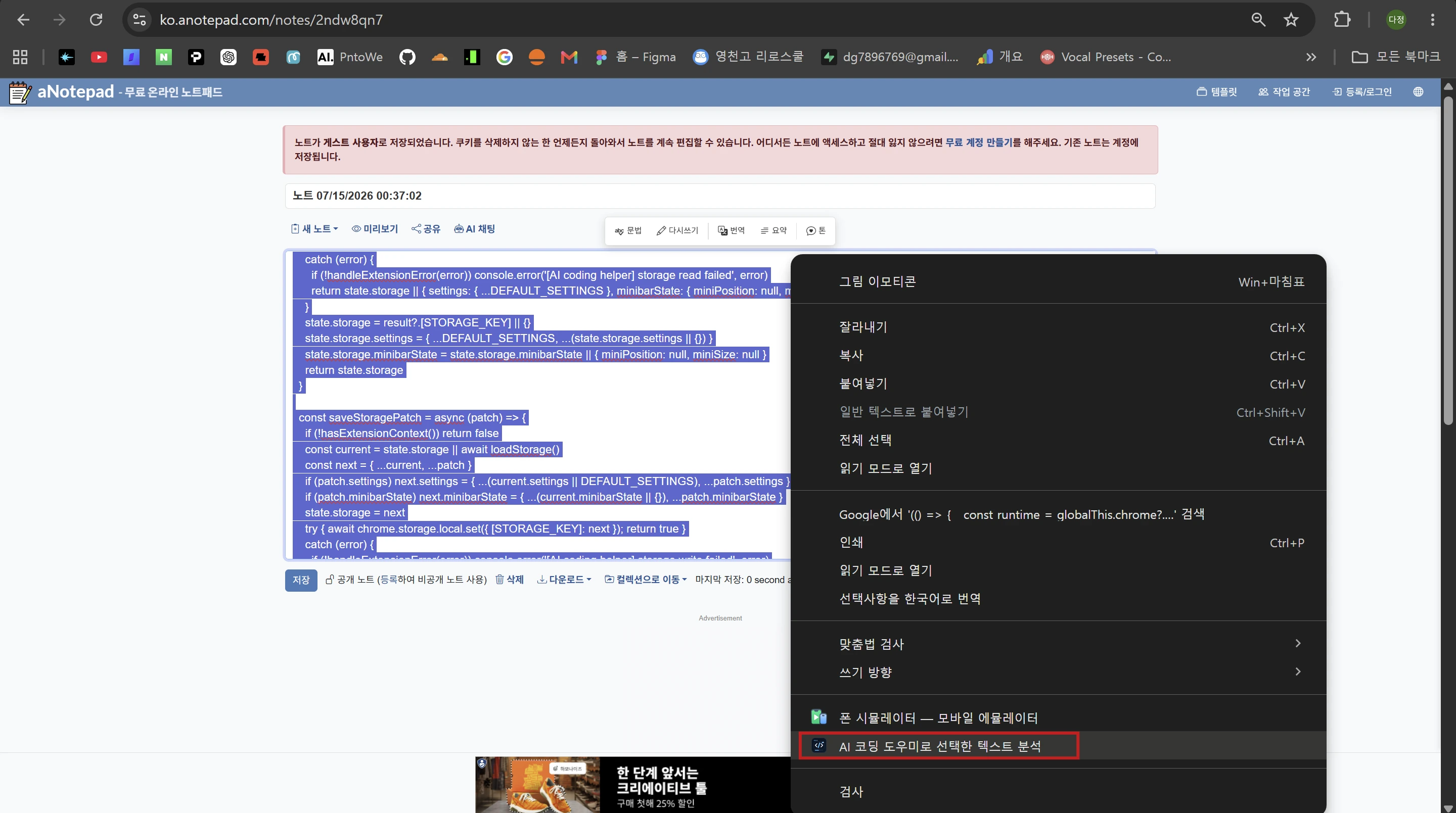Screen dimensions: 1456x813
Task: Expand 쓰기 방향 submenu
Action: point(1058,673)
